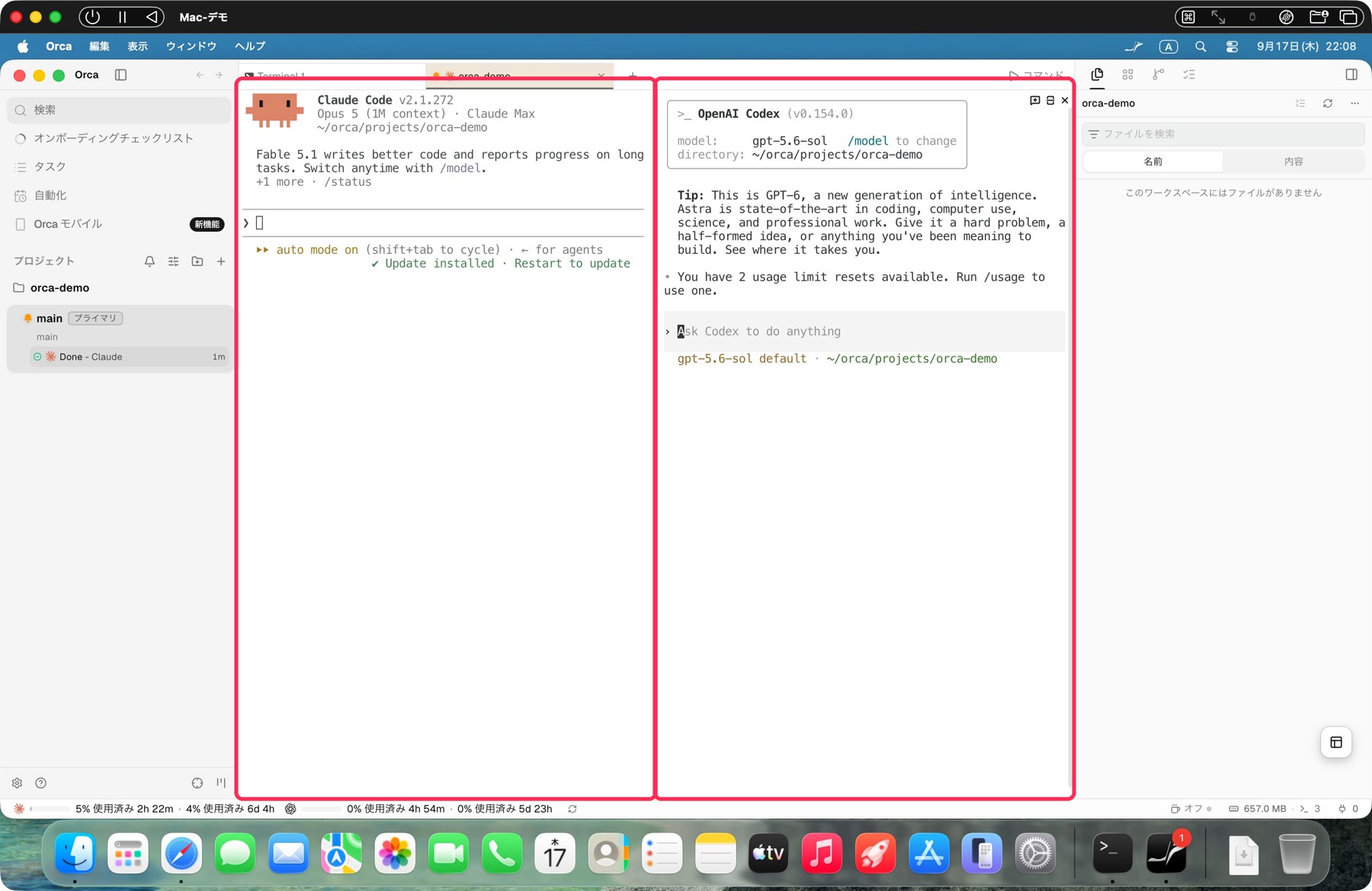Open the help question-mark icon
Image resolution: width=1372 pixels, height=891 pixels.
coord(41,783)
